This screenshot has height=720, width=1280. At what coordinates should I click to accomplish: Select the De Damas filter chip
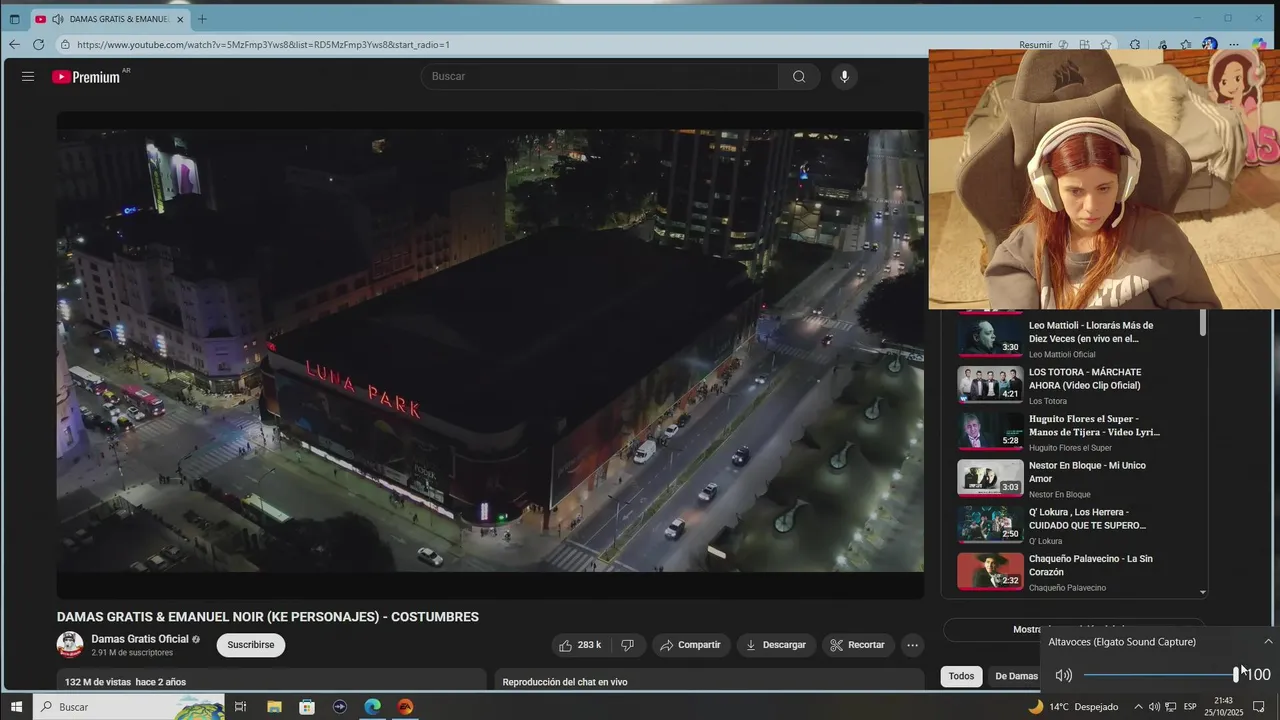tap(1015, 676)
